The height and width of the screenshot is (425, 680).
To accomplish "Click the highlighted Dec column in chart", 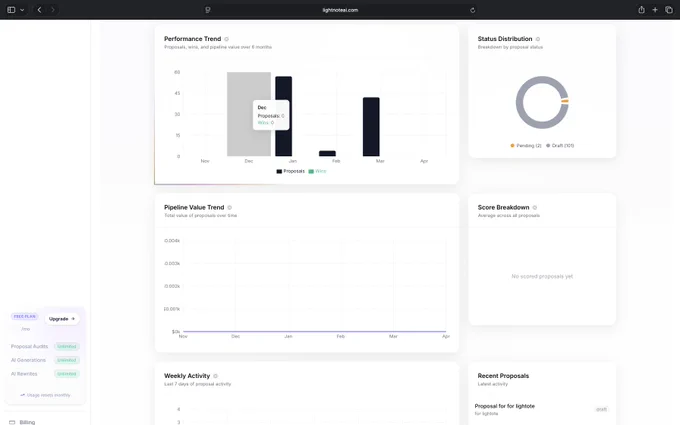I will pos(249,114).
